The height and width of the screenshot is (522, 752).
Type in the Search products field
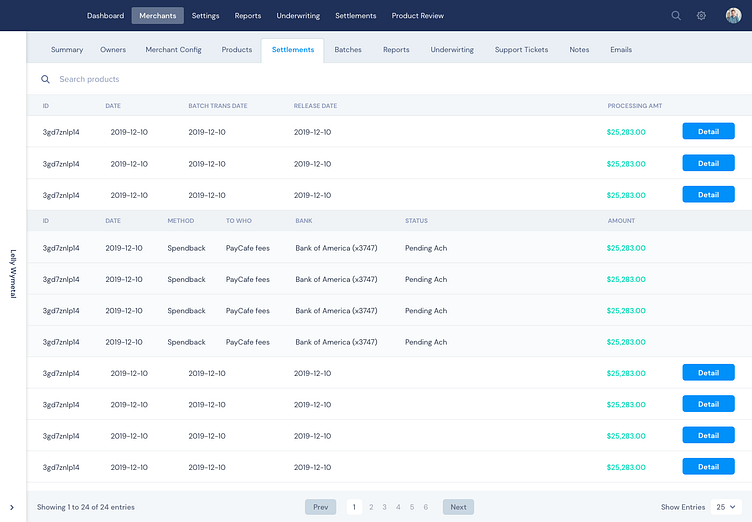tap(200, 79)
